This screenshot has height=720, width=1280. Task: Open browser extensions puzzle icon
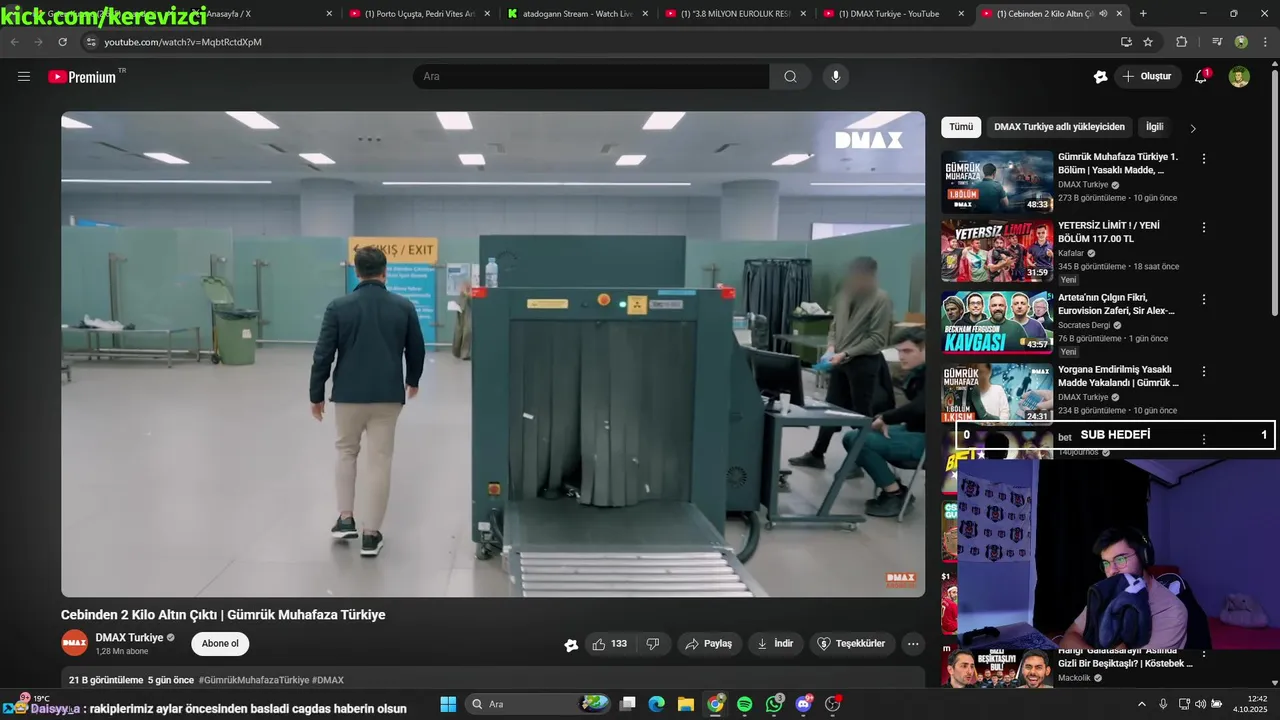point(1181,42)
